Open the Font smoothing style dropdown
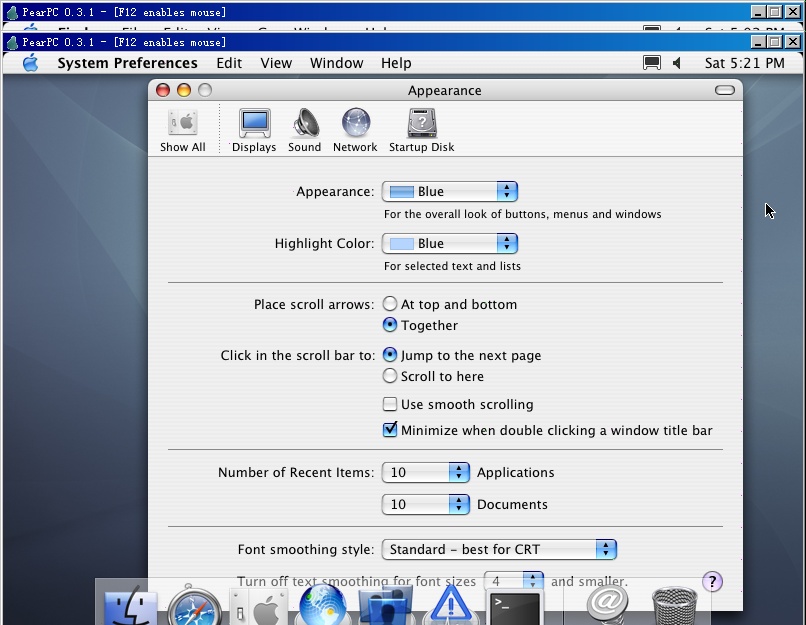 [499, 549]
